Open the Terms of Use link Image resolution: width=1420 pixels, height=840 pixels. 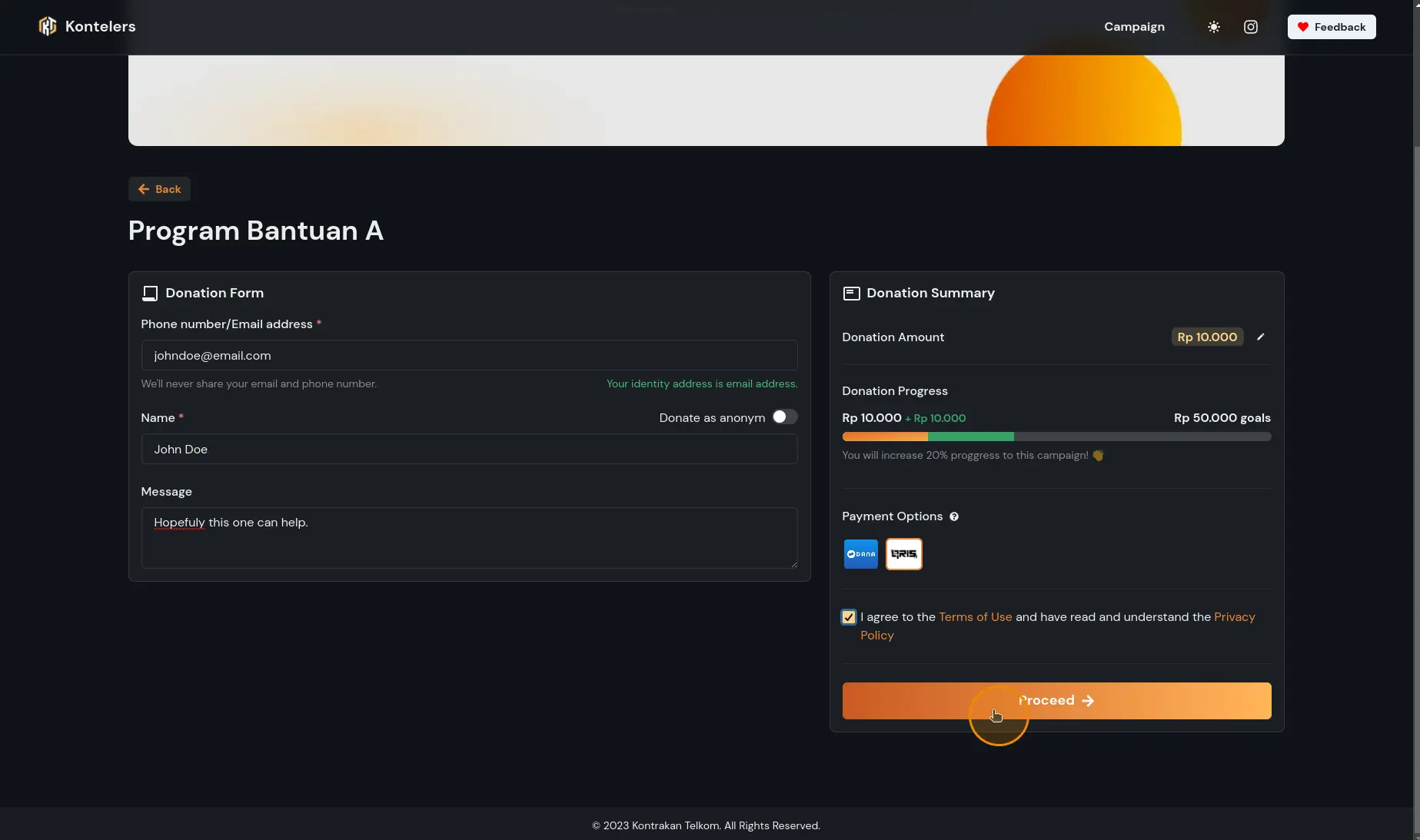coord(975,617)
